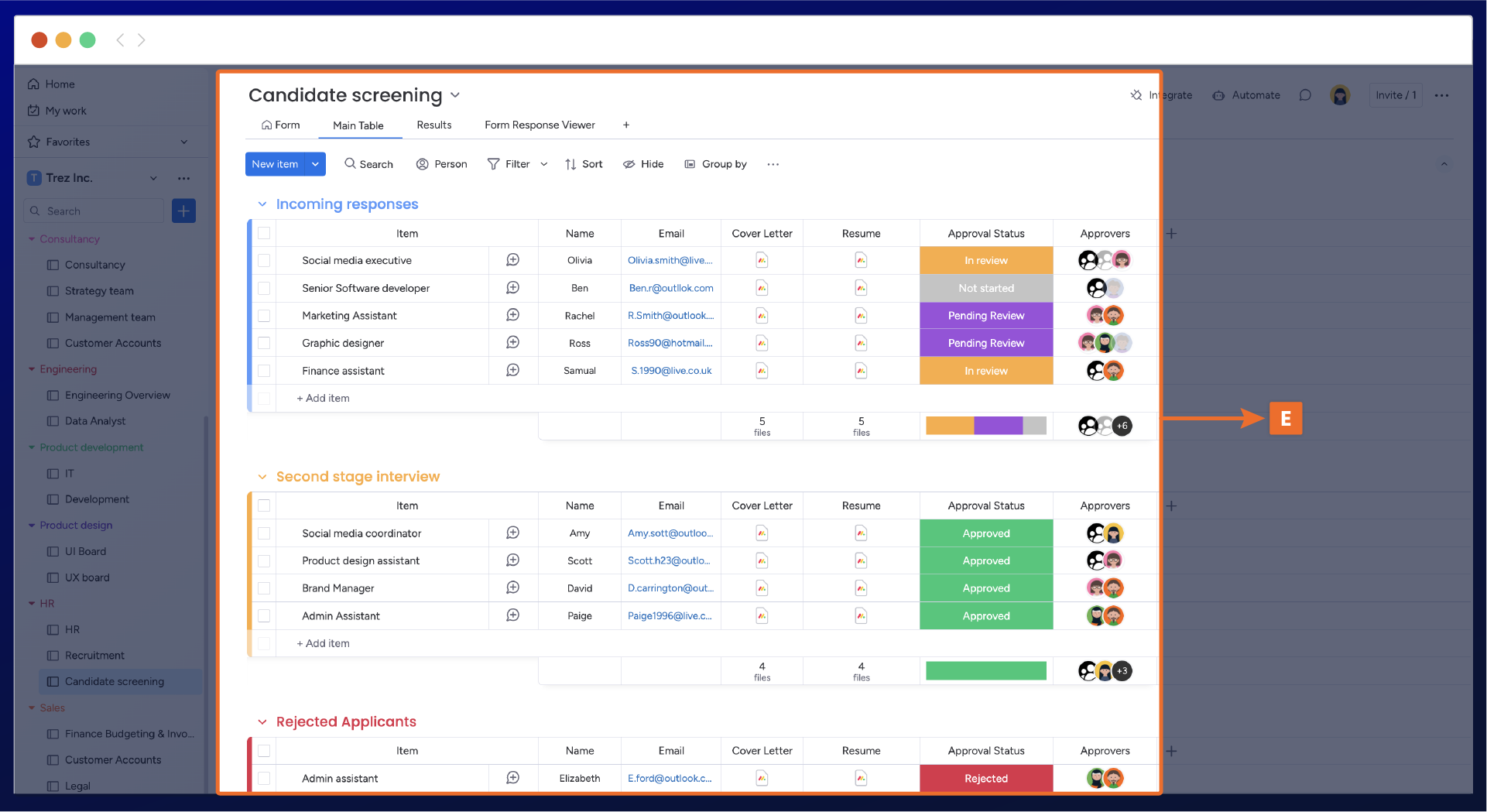Click Pending Review status for Graphic designer

point(985,343)
